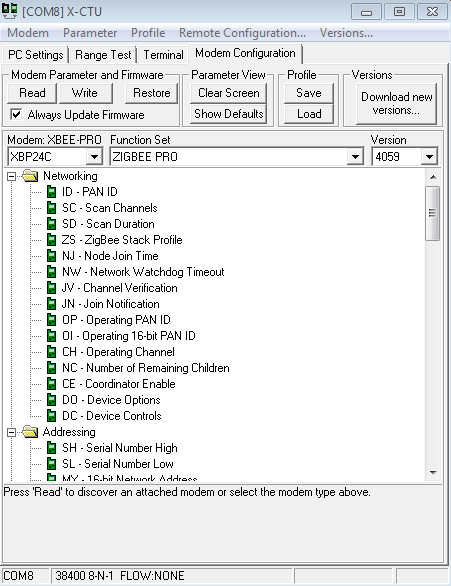451x586 pixels.
Task: Click the green icon beside NJ - Node Join Time
Action: point(51,256)
